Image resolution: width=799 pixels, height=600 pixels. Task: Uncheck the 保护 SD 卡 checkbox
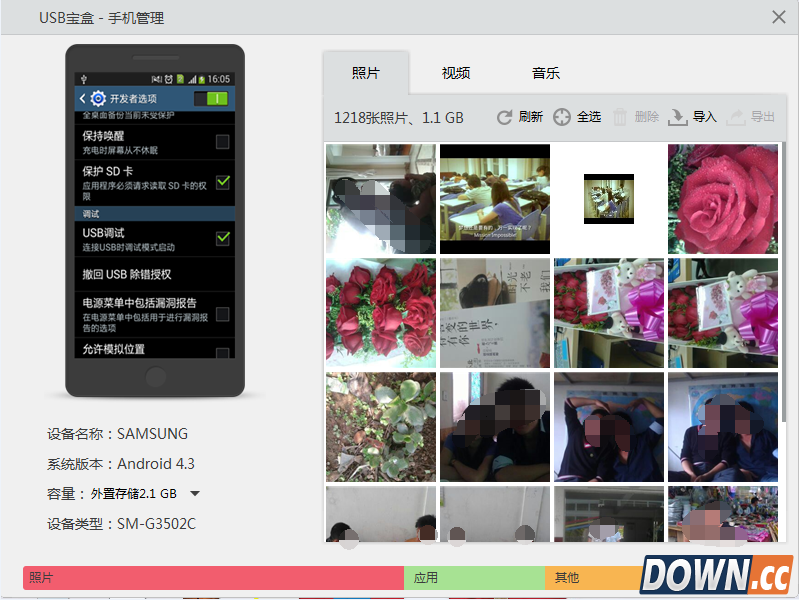(x=222, y=182)
